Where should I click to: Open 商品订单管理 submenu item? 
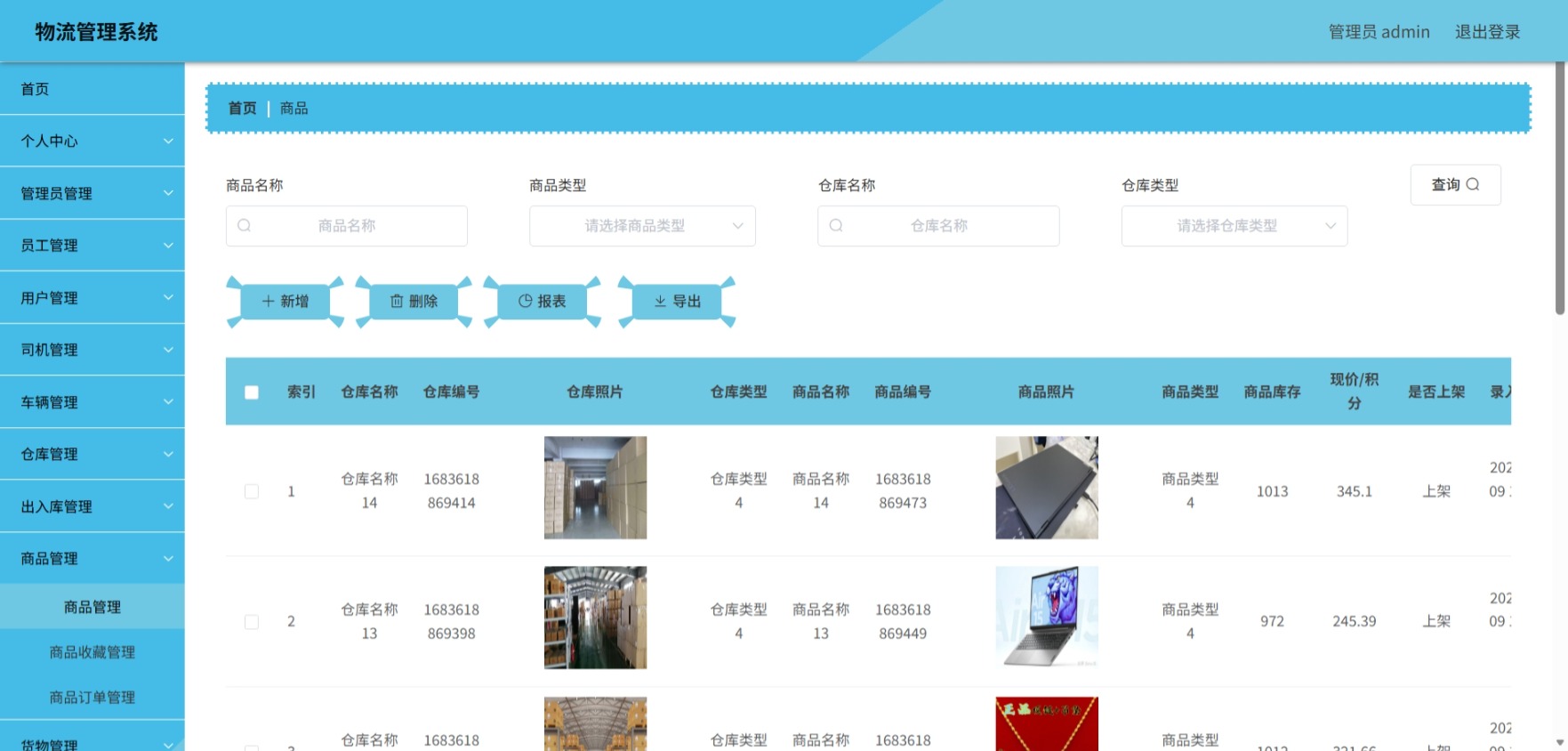coord(92,698)
